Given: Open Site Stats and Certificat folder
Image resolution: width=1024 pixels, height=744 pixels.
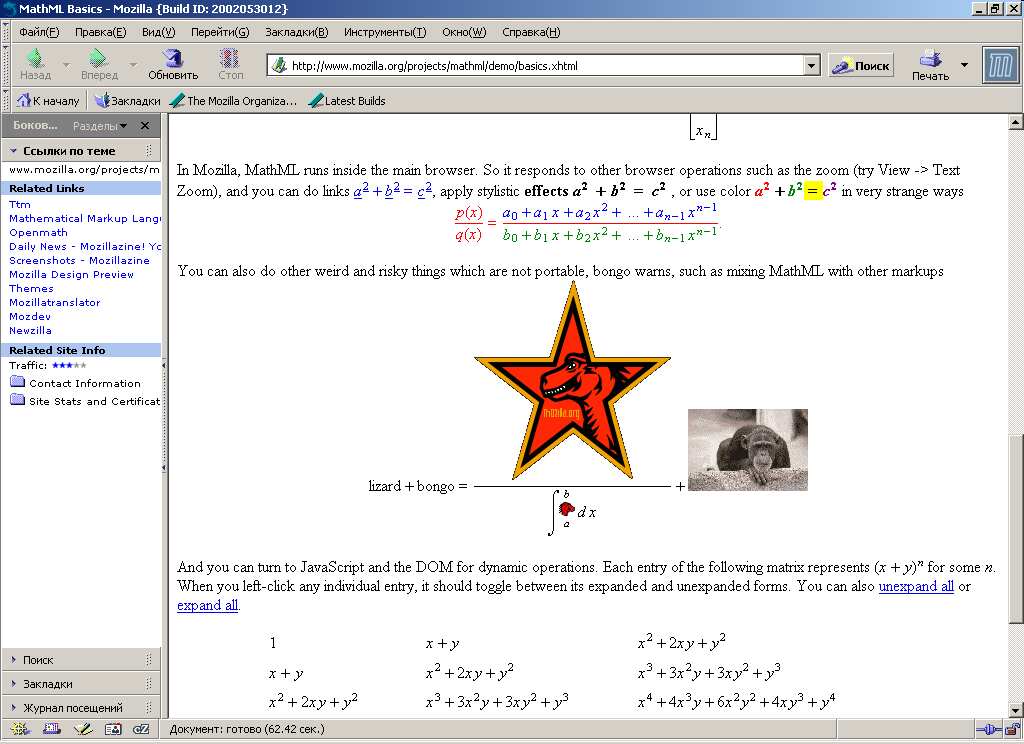Looking at the screenshot, I should click(x=85, y=400).
